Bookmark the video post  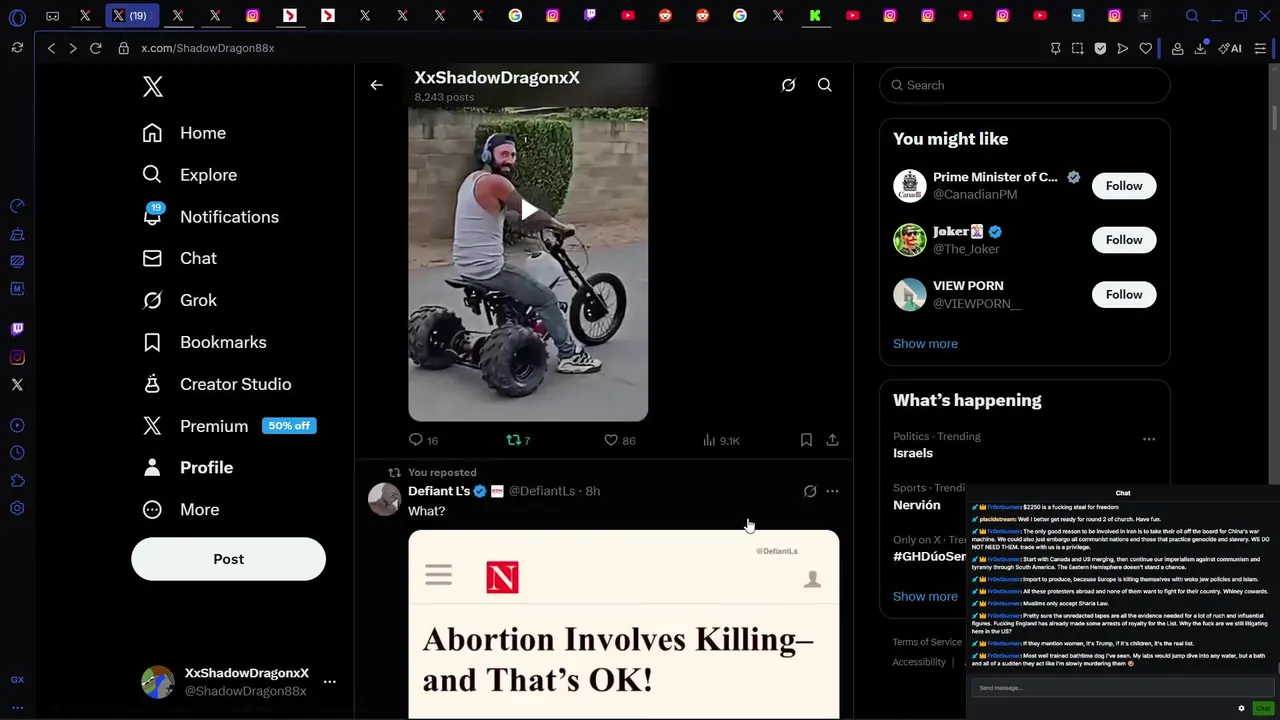806,440
